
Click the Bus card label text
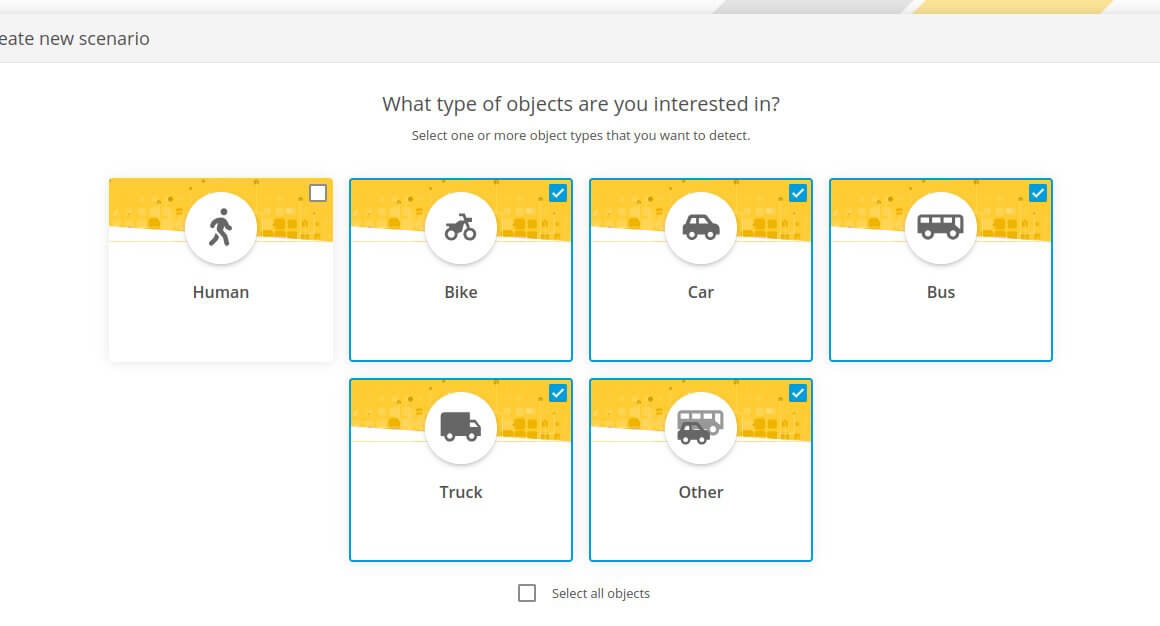click(x=940, y=292)
